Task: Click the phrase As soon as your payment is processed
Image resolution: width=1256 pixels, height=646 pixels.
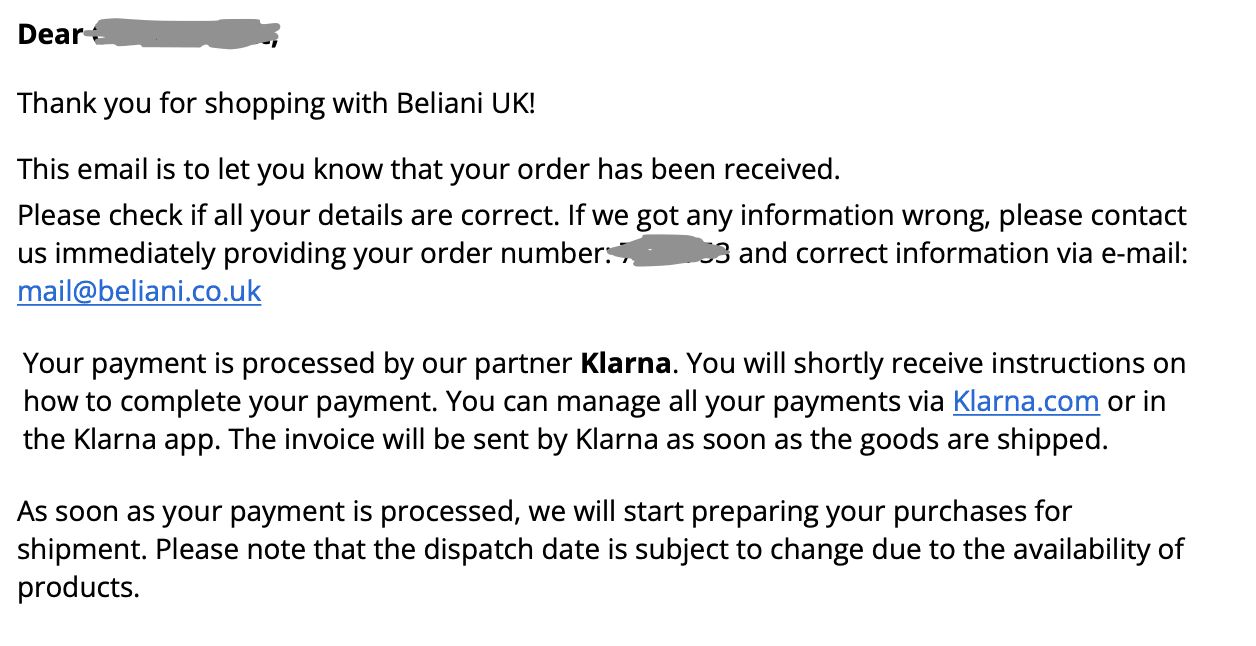Action: pos(263,512)
